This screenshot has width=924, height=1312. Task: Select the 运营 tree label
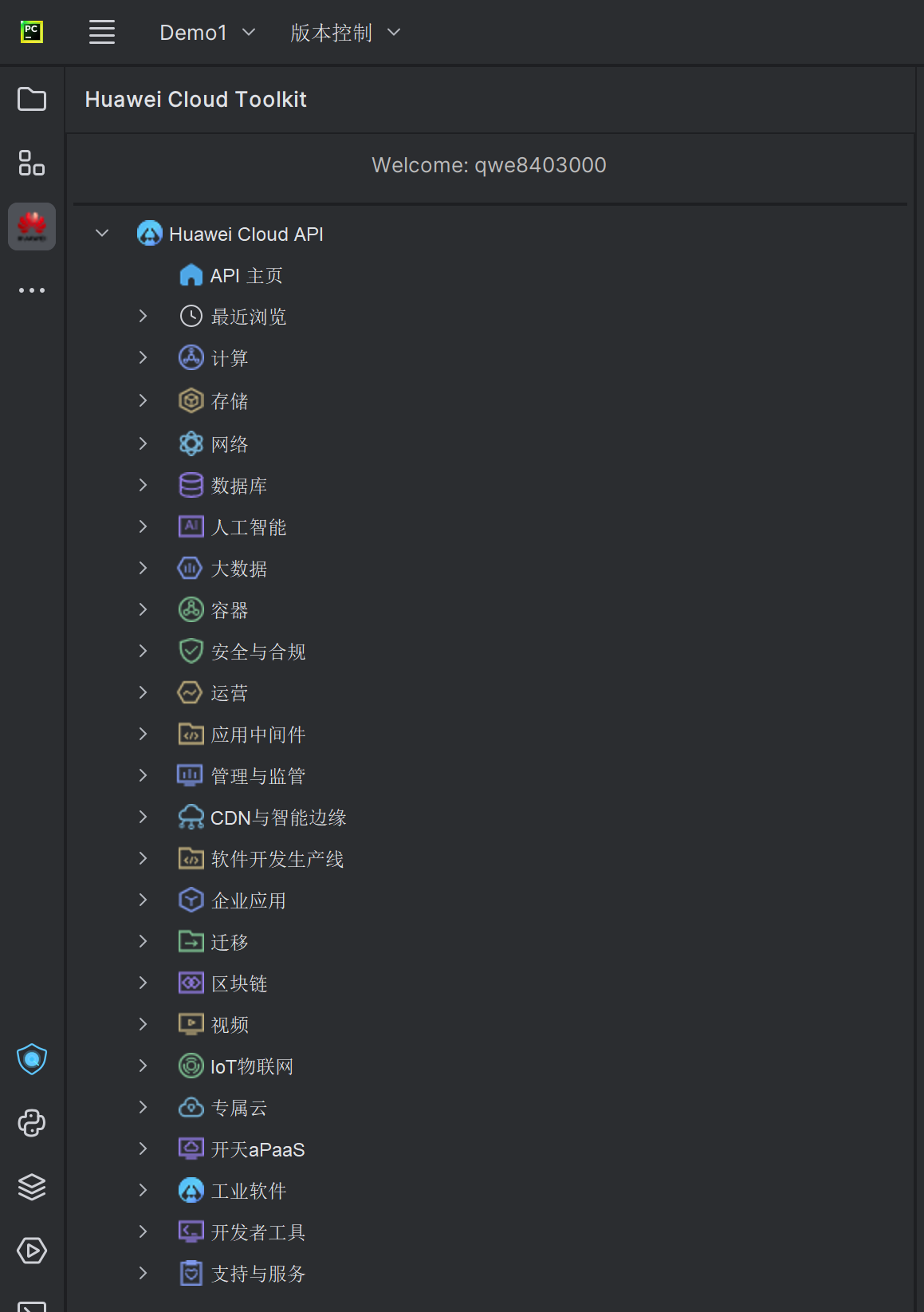[230, 693]
